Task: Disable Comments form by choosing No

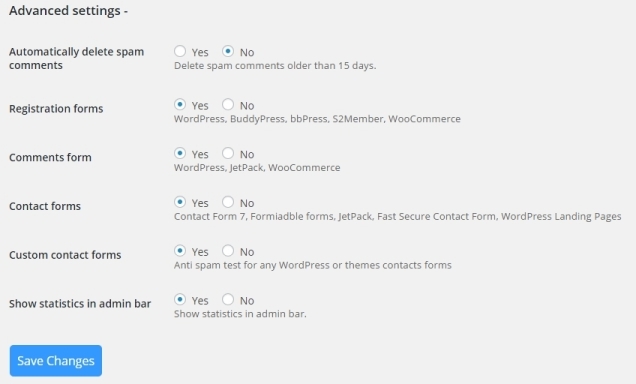Action: coord(228,153)
